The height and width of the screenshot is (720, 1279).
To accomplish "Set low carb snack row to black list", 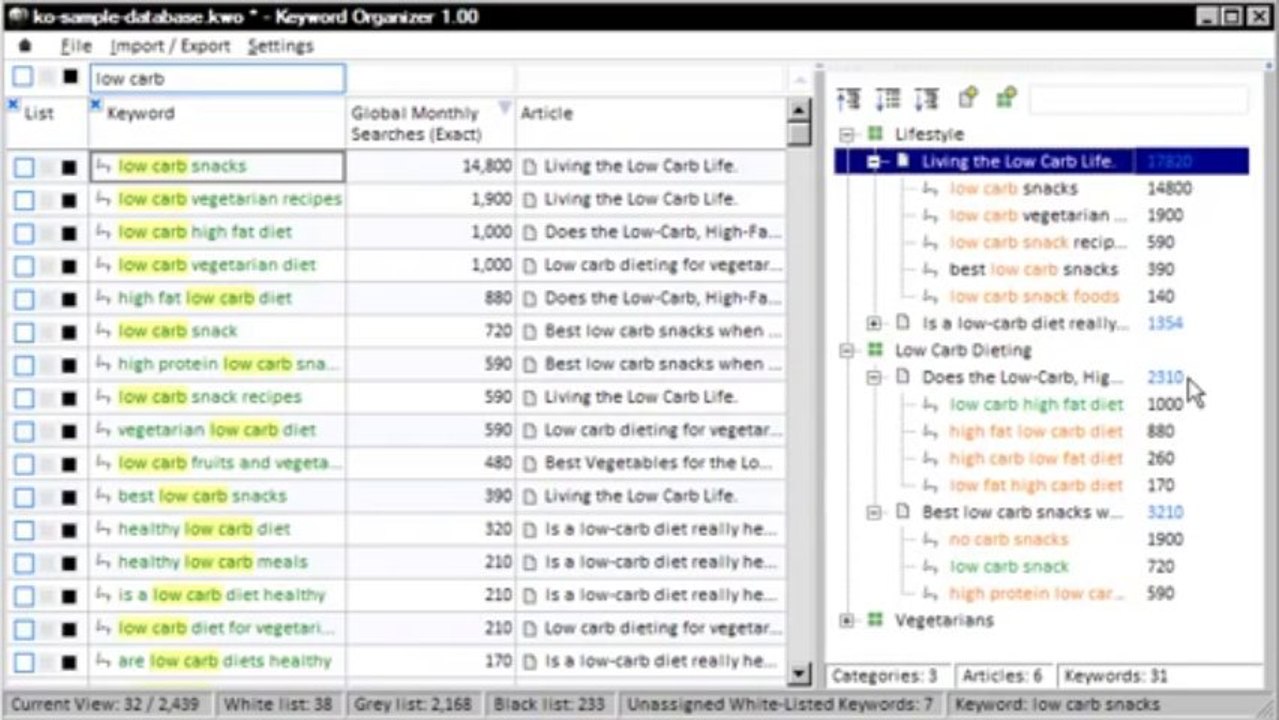I will pyautogui.click(x=69, y=332).
